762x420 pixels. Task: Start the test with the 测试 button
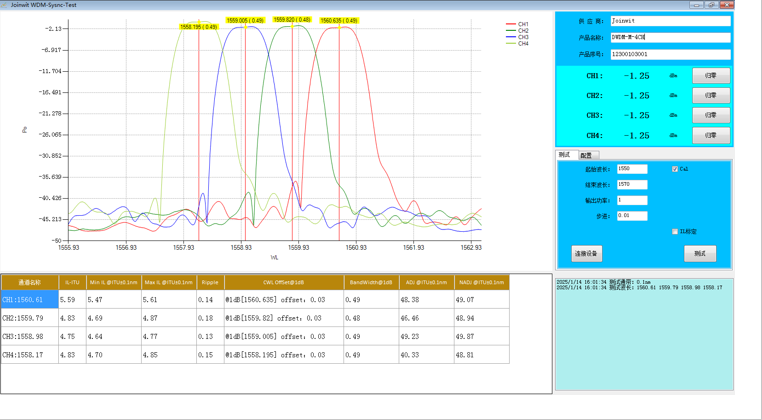tap(699, 254)
